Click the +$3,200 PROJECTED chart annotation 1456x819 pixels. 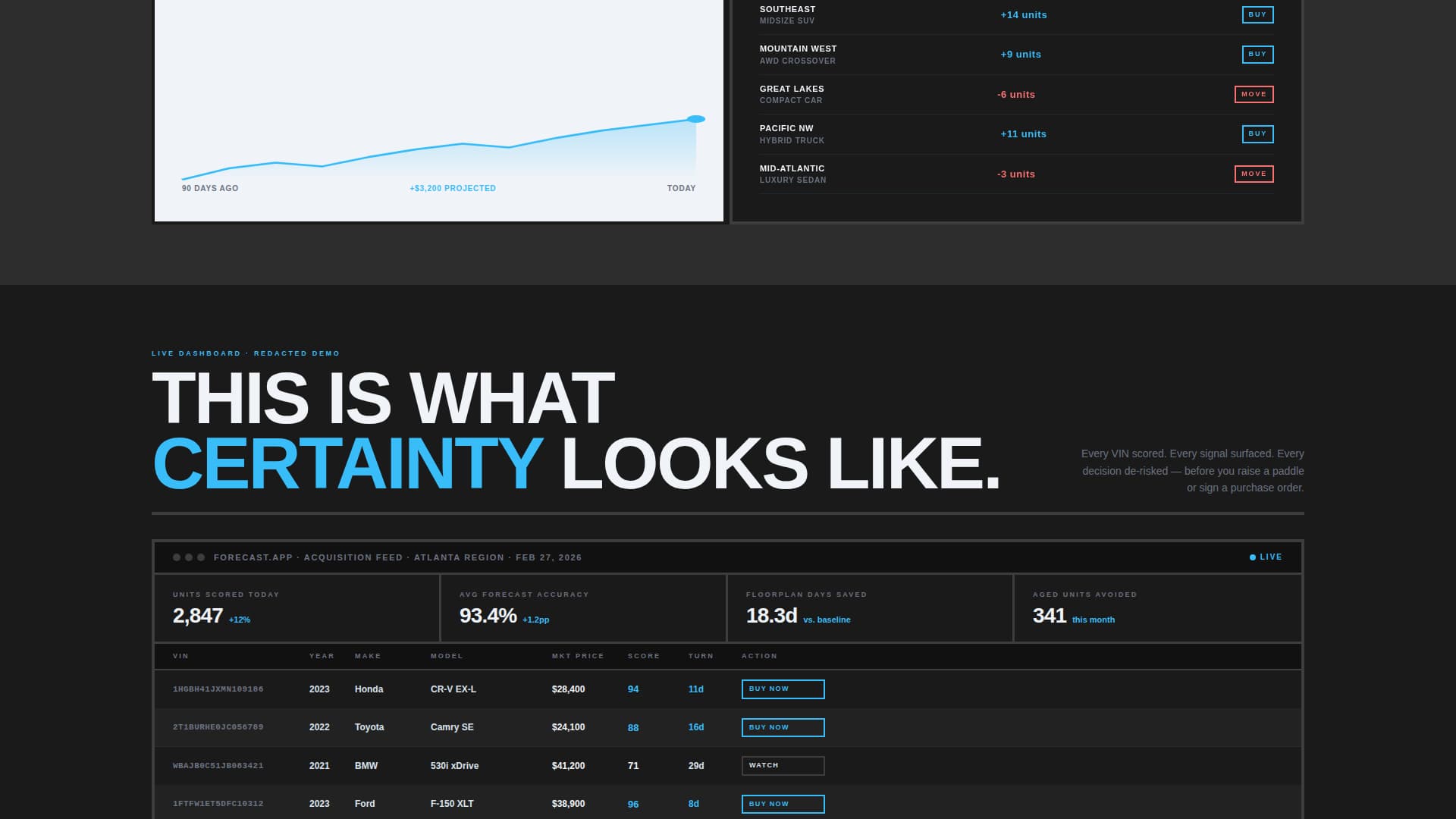click(x=452, y=187)
